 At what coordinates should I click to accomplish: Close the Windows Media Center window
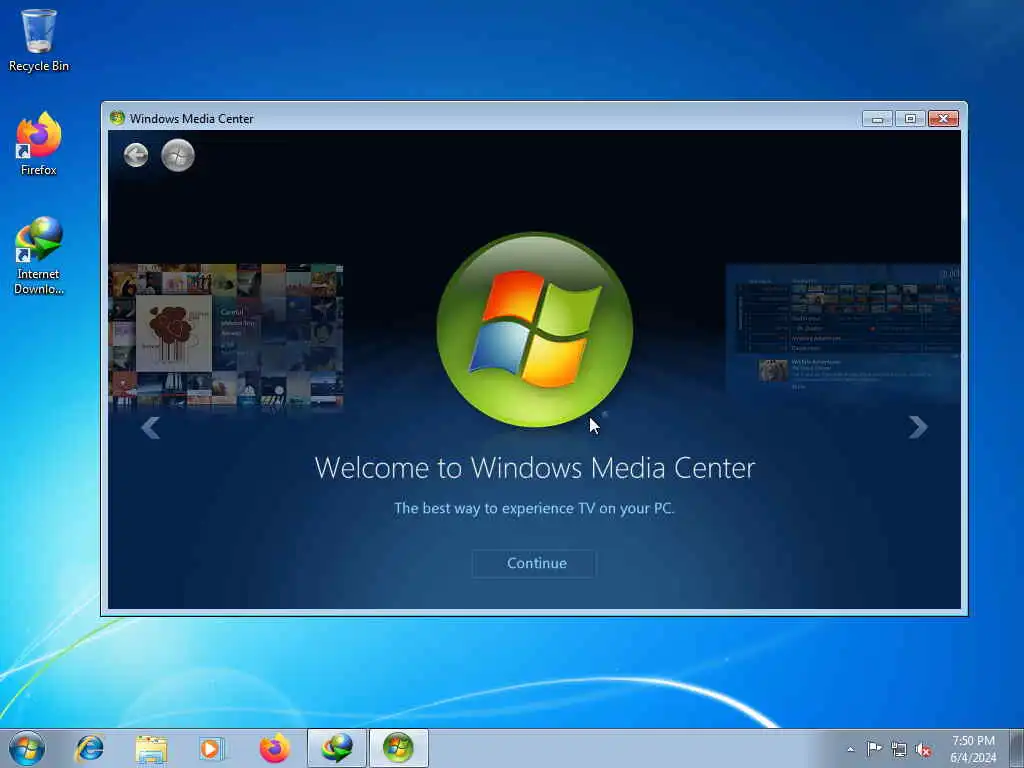[x=943, y=119]
